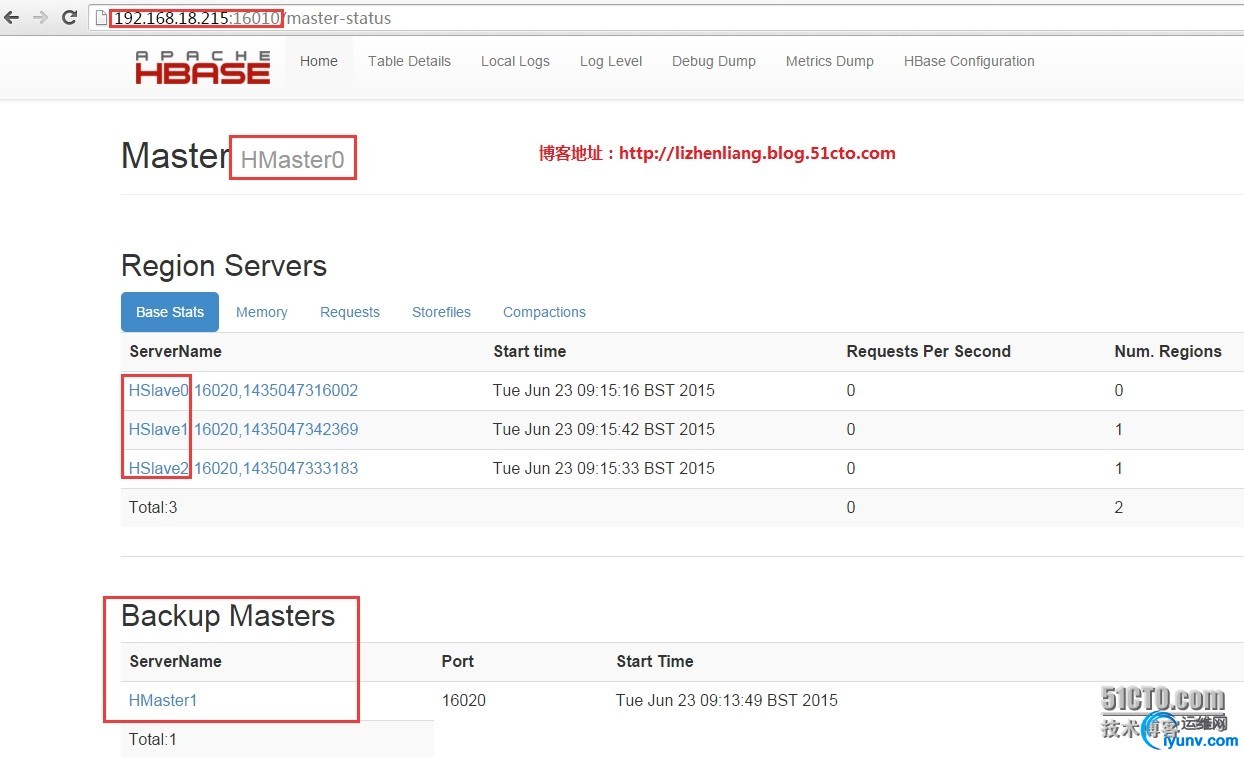This screenshot has height=757, width=1244.
Task: Show the Compactions tab
Action: [x=544, y=312]
